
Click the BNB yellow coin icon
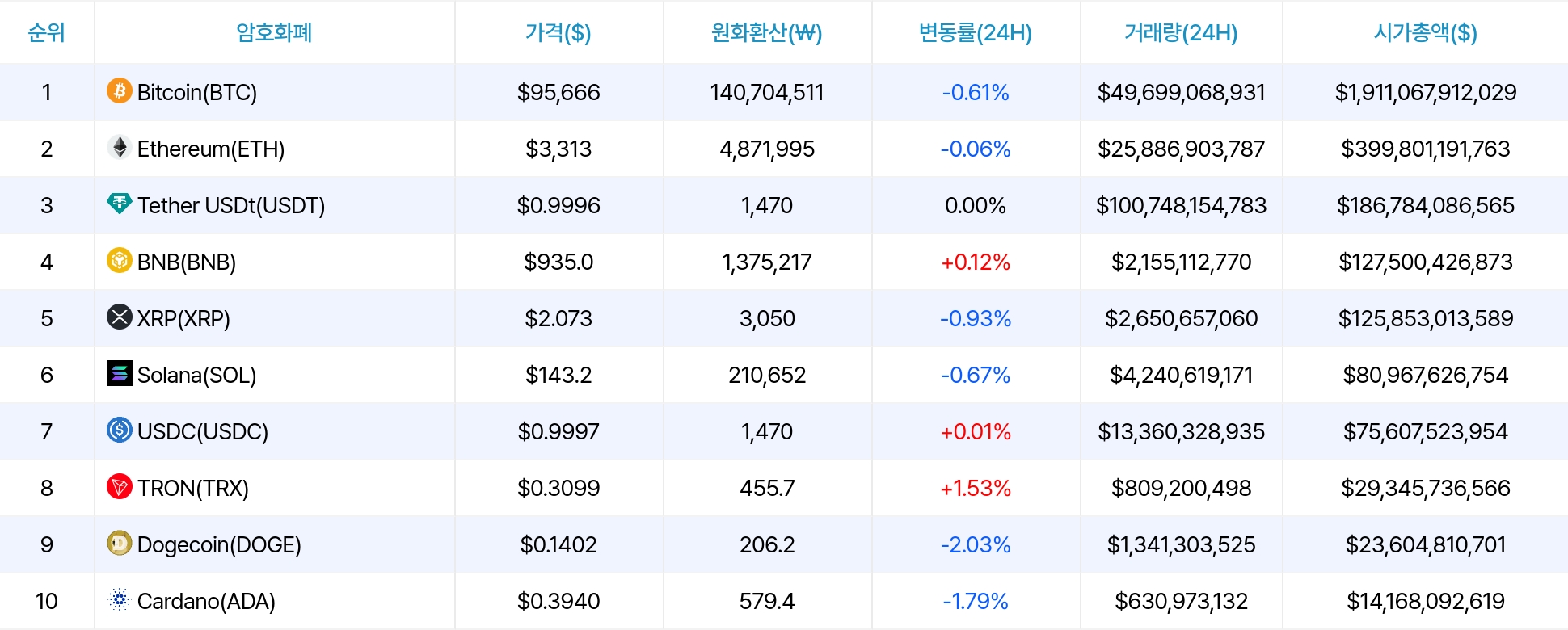tap(120, 260)
